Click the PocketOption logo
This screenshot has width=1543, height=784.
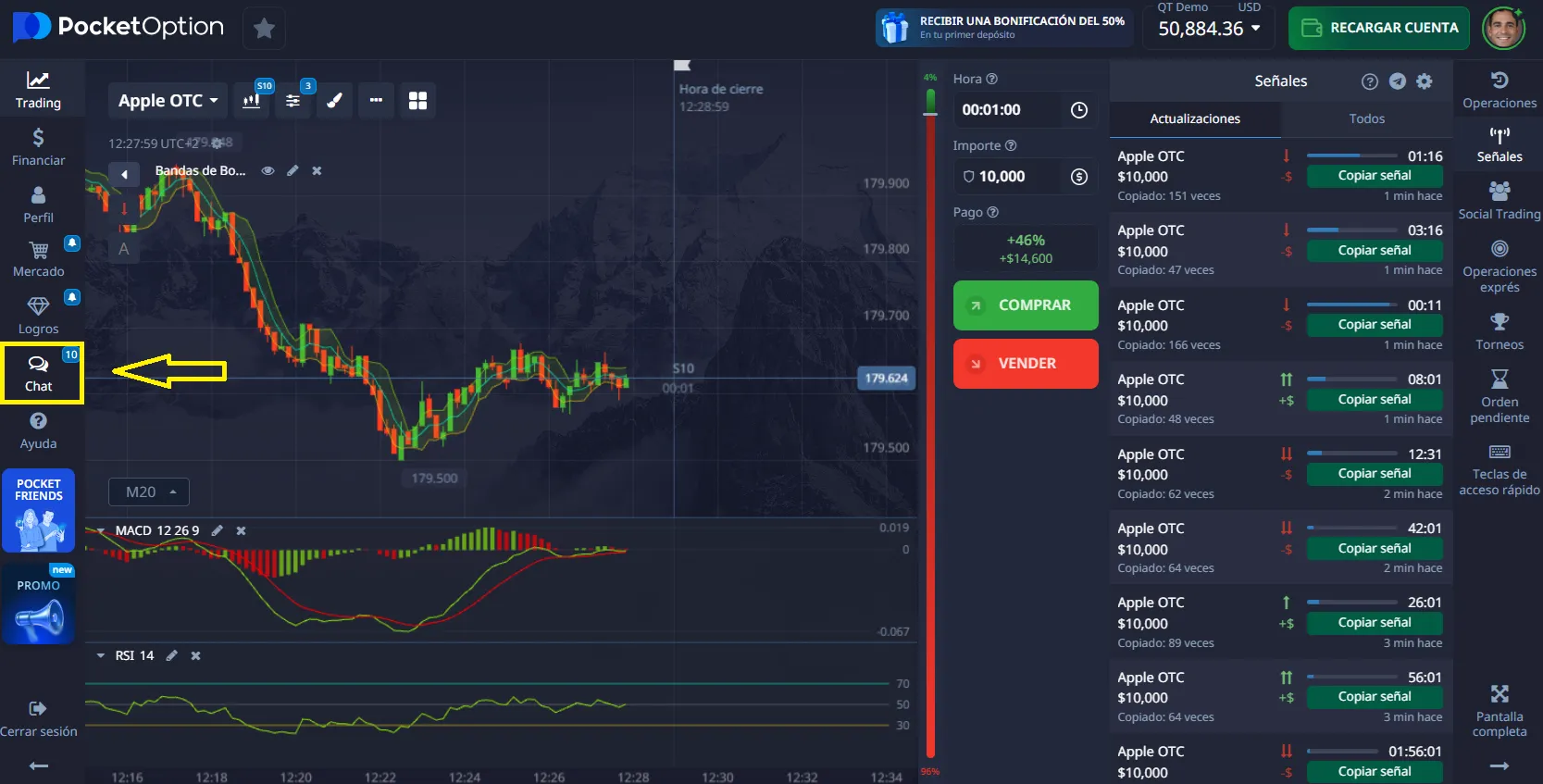tap(118, 27)
